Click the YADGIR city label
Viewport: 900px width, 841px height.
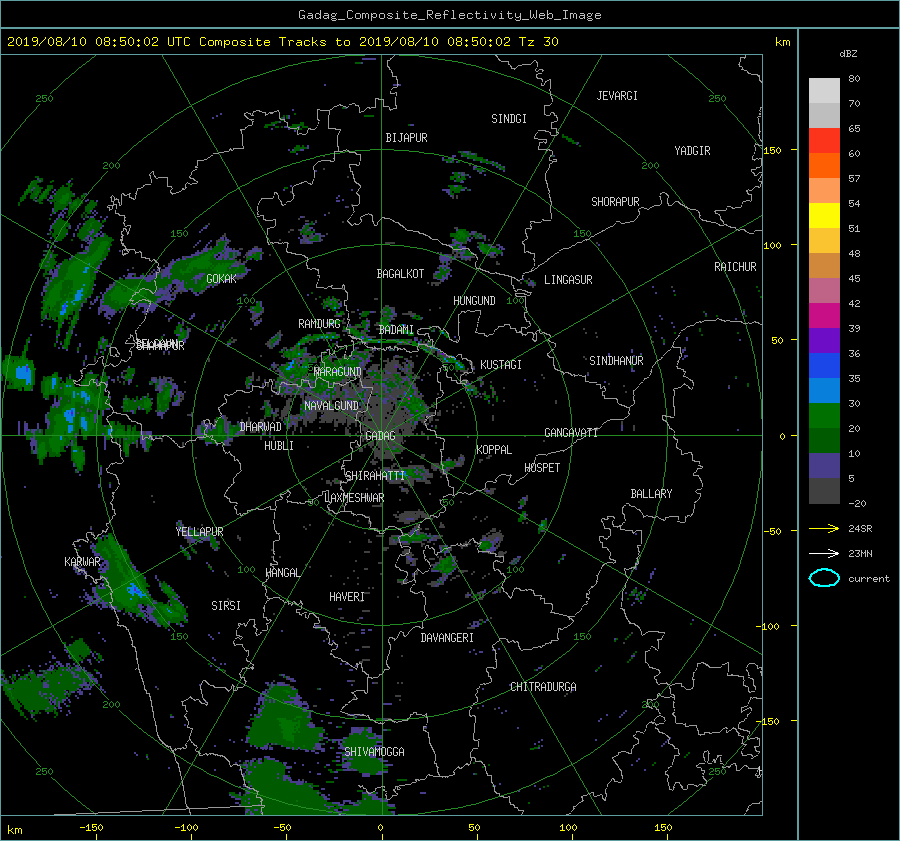692,150
